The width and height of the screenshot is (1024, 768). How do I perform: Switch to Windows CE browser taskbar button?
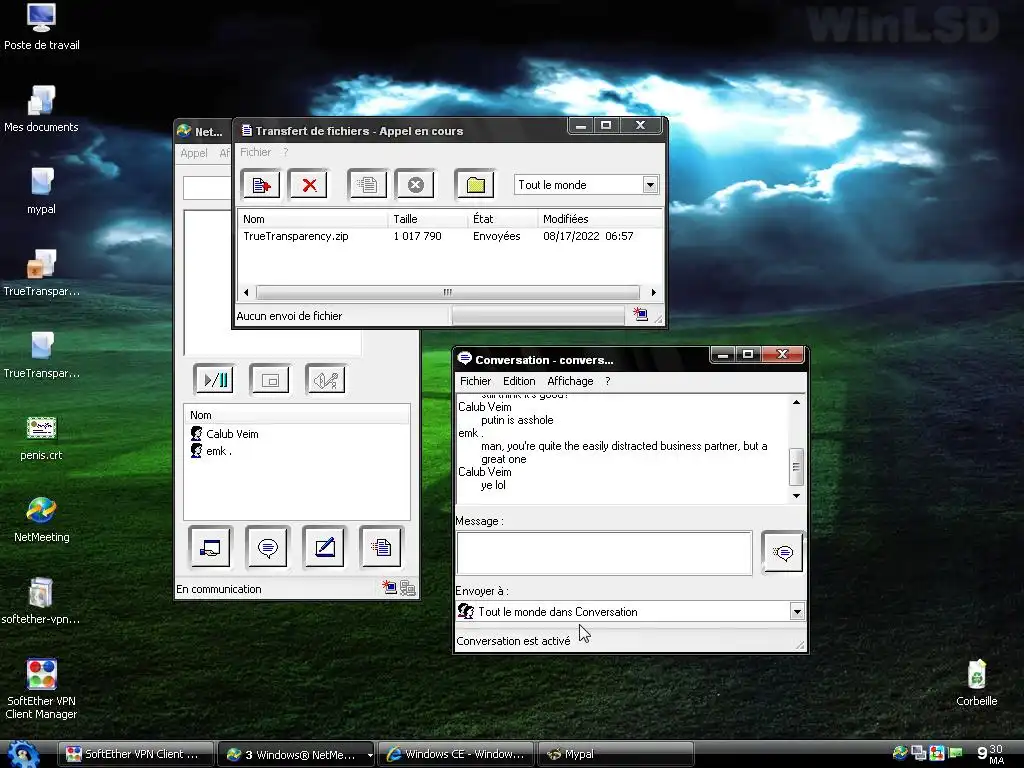tap(456, 754)
